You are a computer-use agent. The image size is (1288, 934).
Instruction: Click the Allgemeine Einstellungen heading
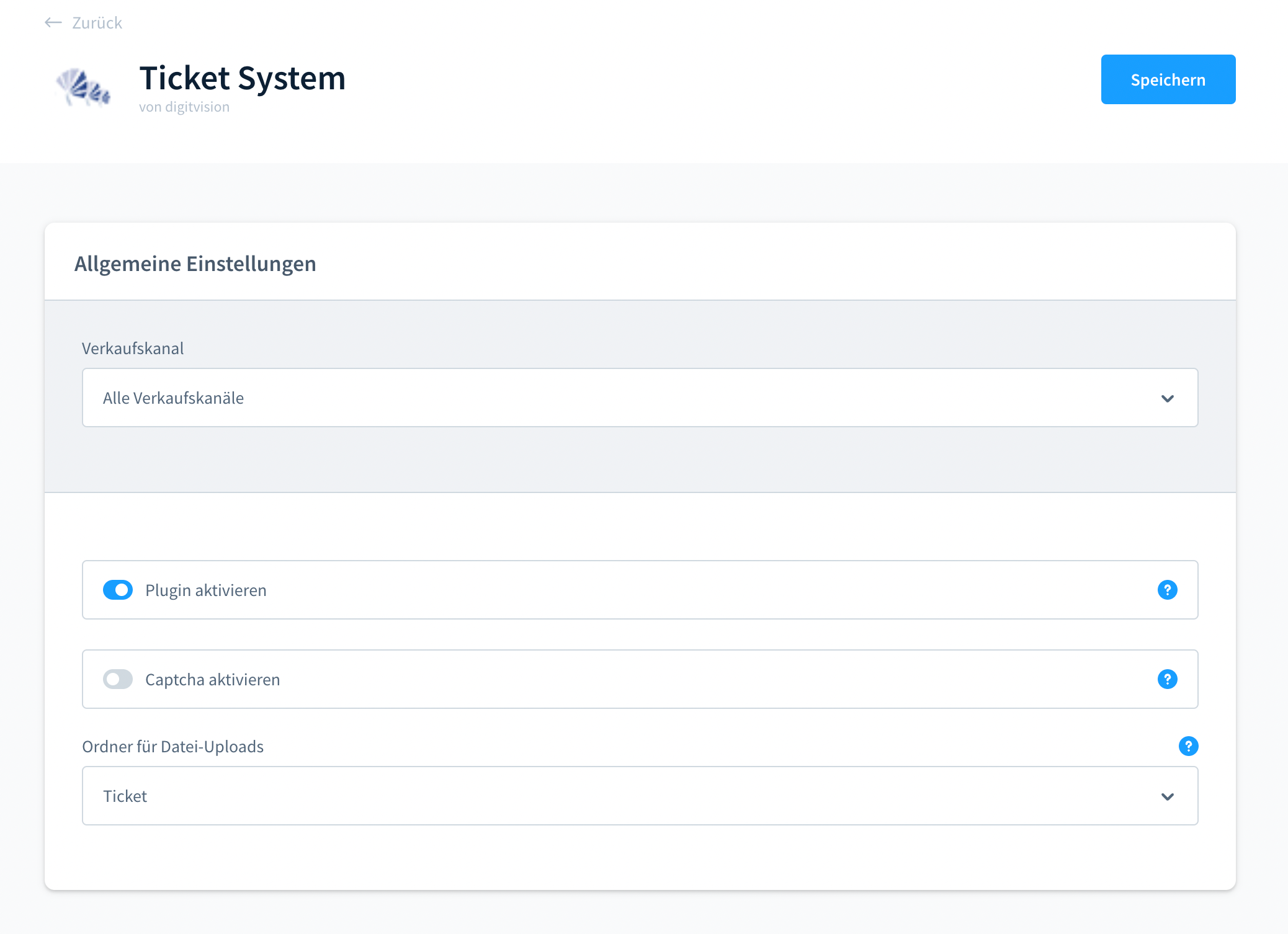point(195,264)
